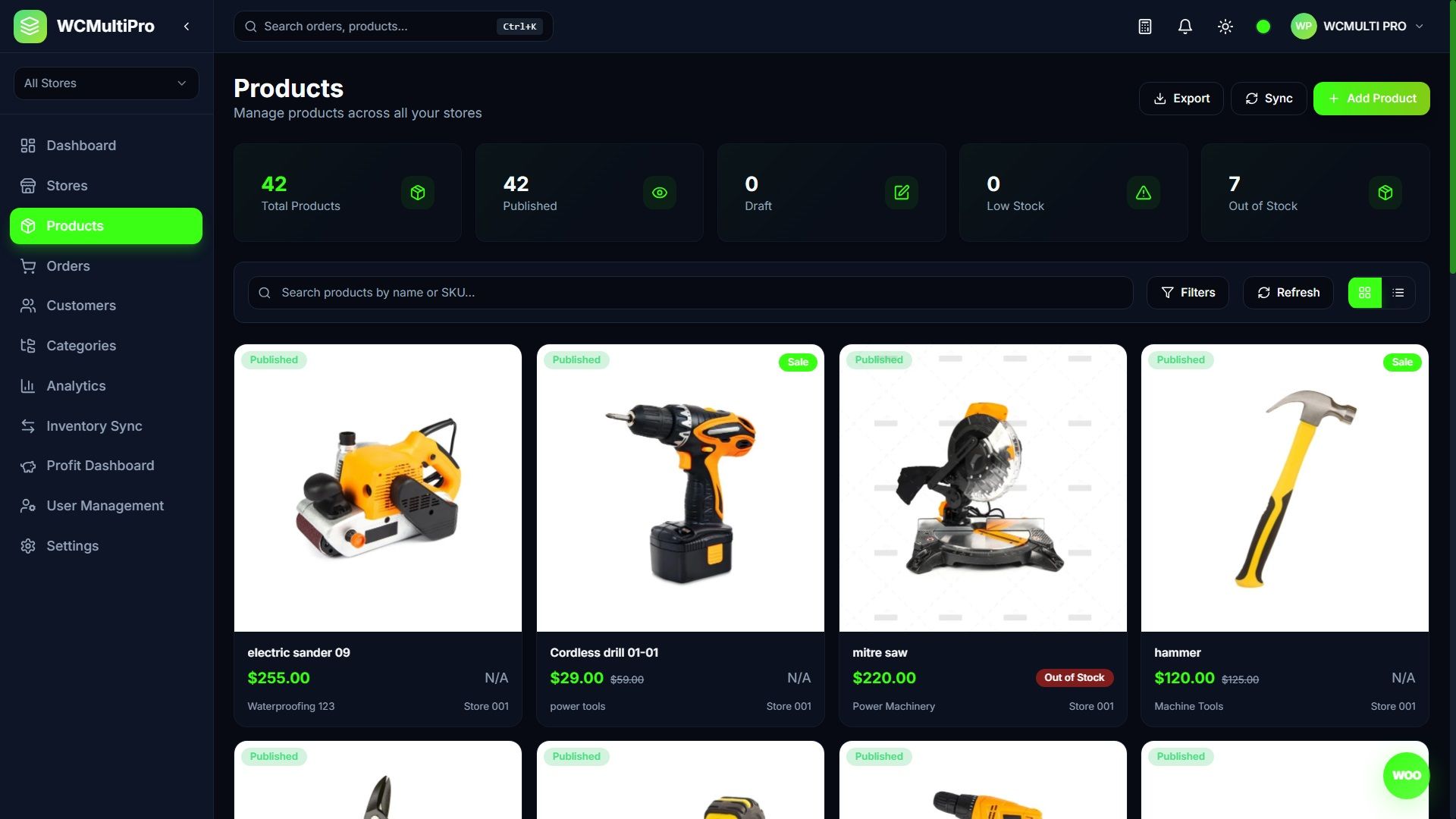Open Profit Dashboard menu item
The width and height of the screenshot is (1456, 819).
100,466
